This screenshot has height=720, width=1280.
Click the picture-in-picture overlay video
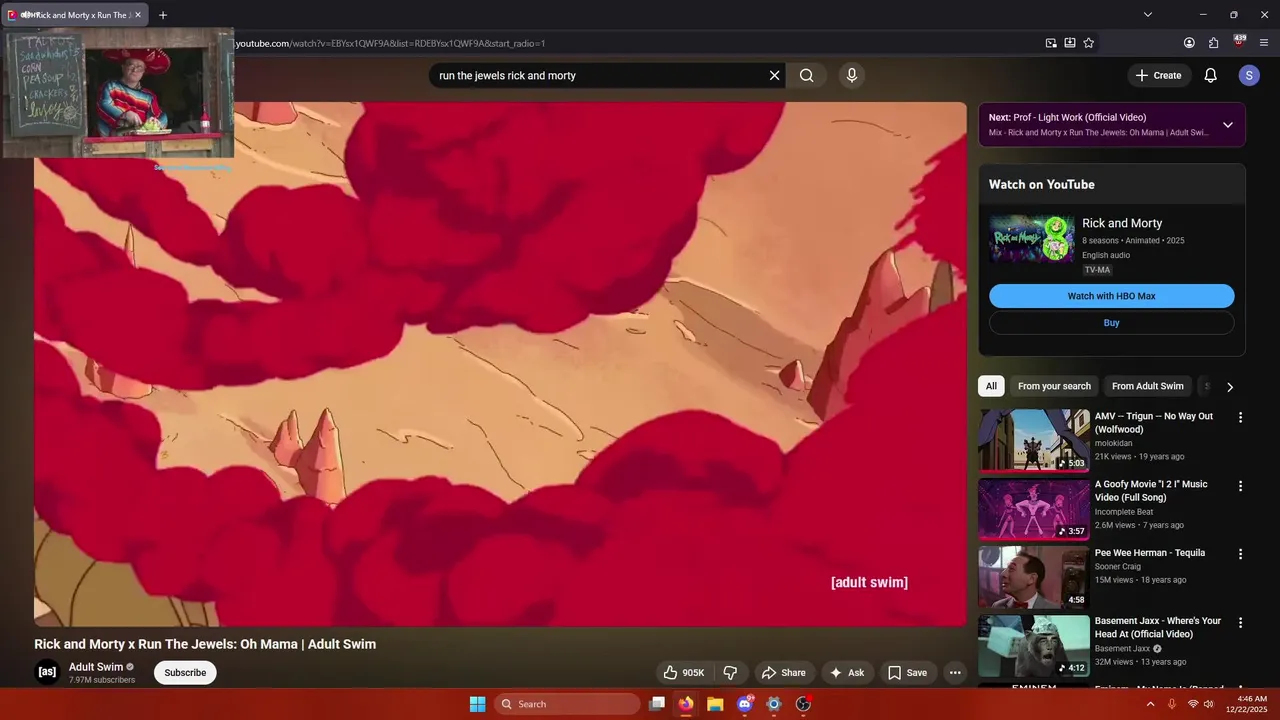pos(118,92)
